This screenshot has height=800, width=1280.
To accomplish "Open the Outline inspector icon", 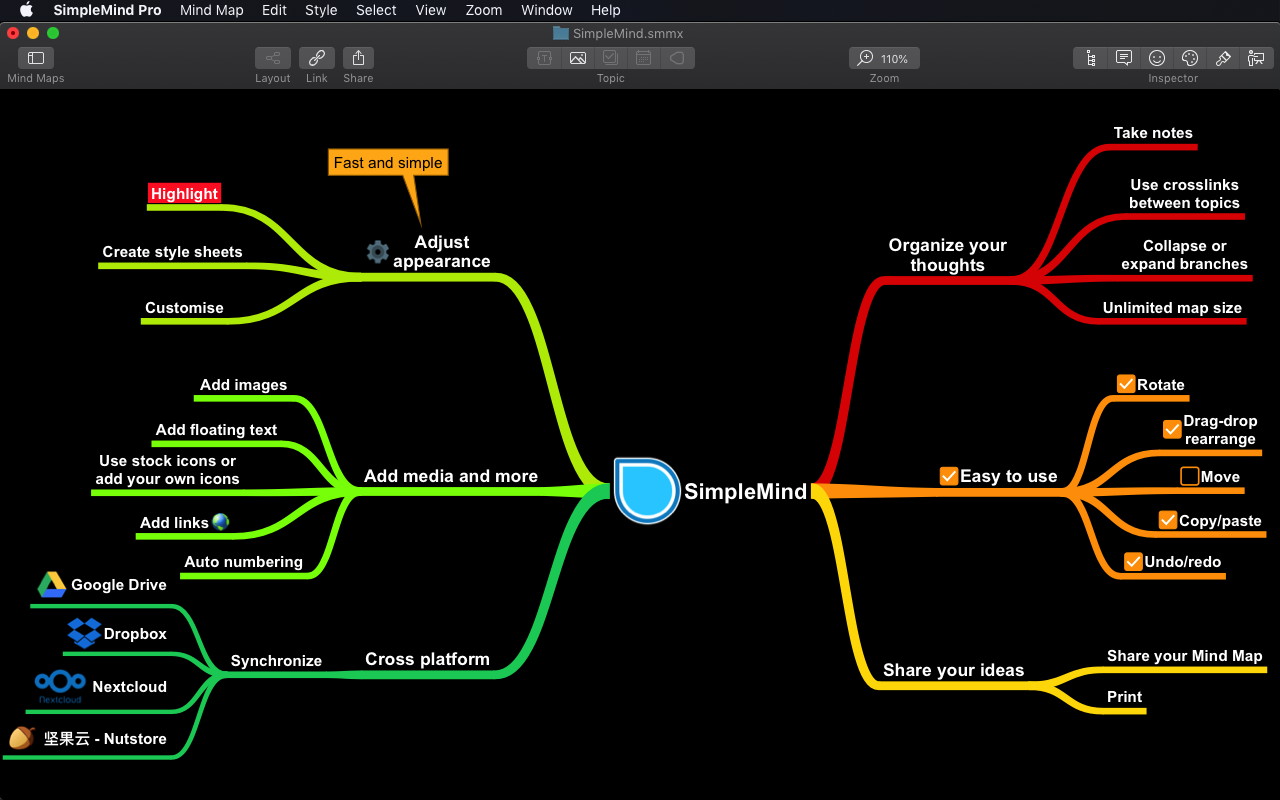I will tap(1089, 57).
